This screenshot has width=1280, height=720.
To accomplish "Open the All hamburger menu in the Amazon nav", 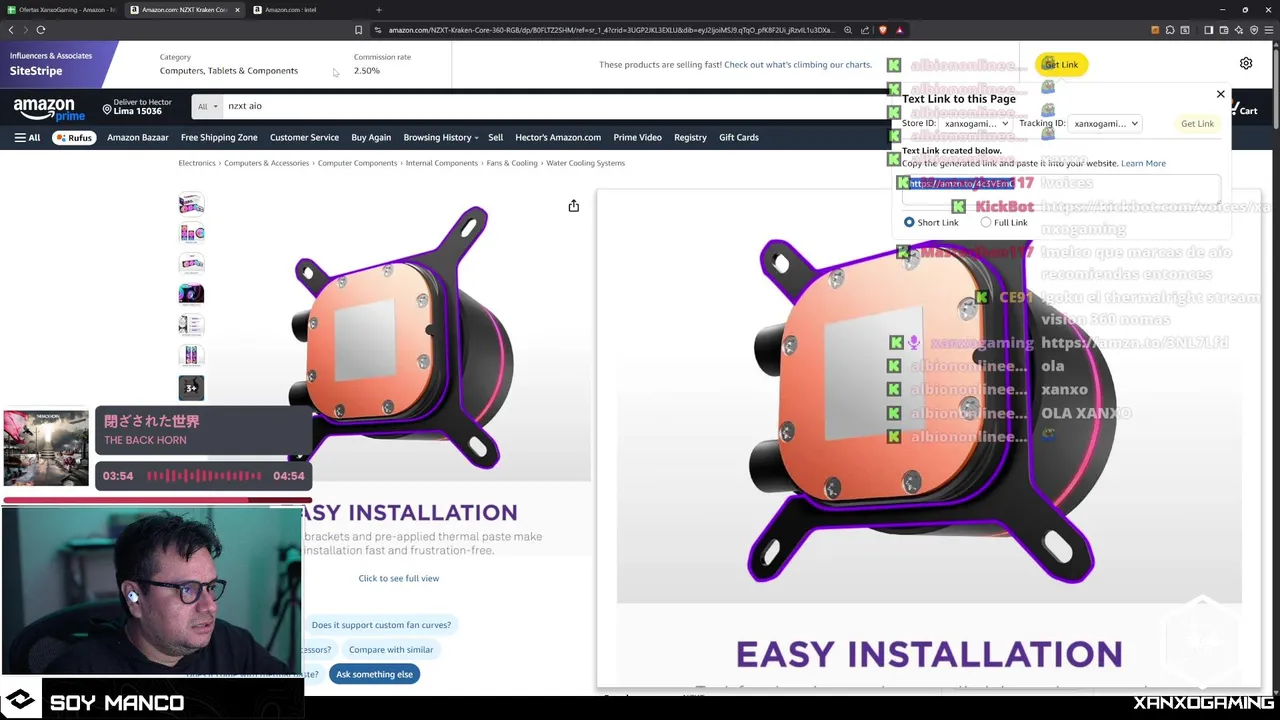I will 27,137.
